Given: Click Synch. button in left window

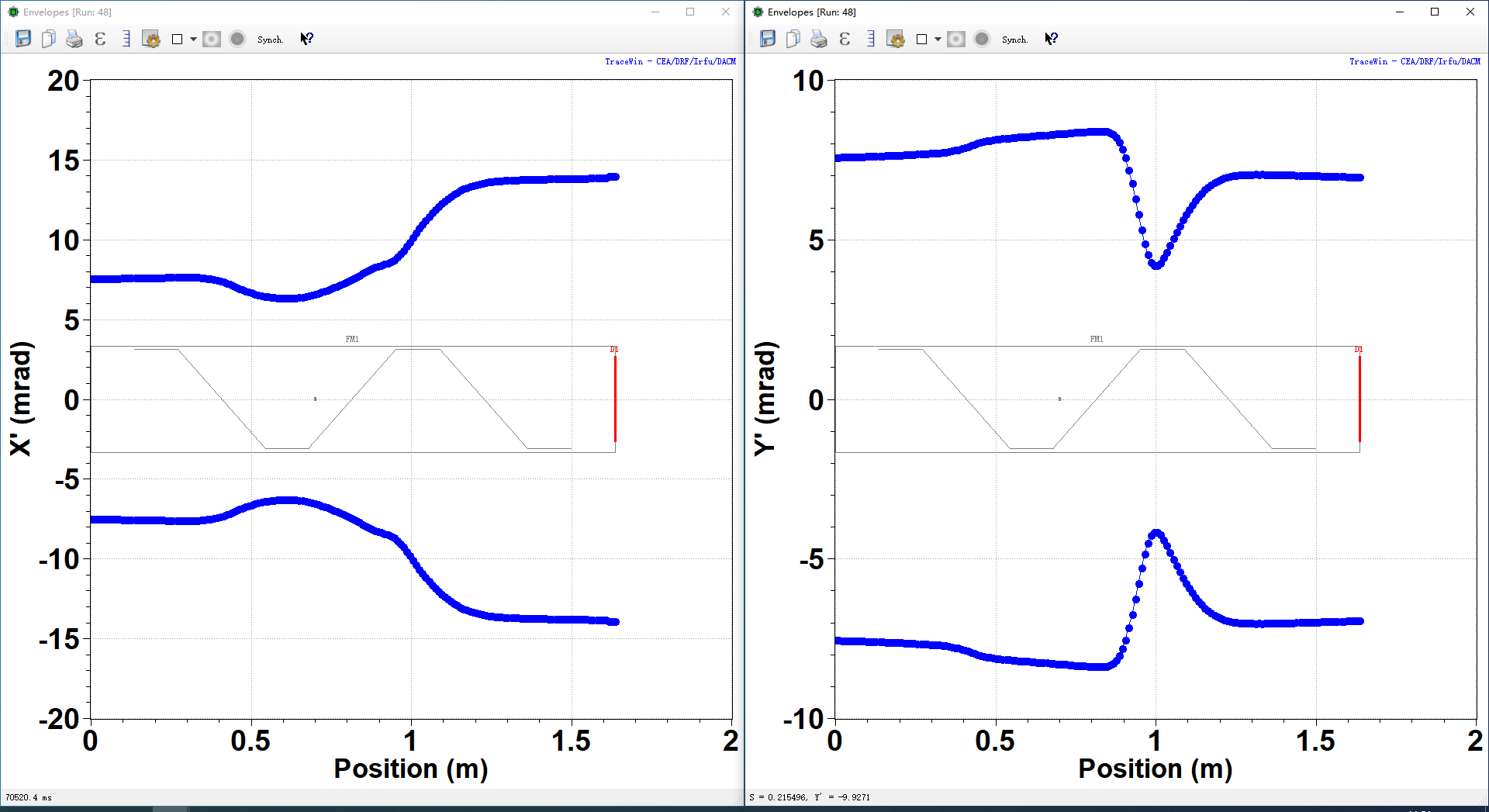Looking at the screenshot, I should click(x=270, y=40).
